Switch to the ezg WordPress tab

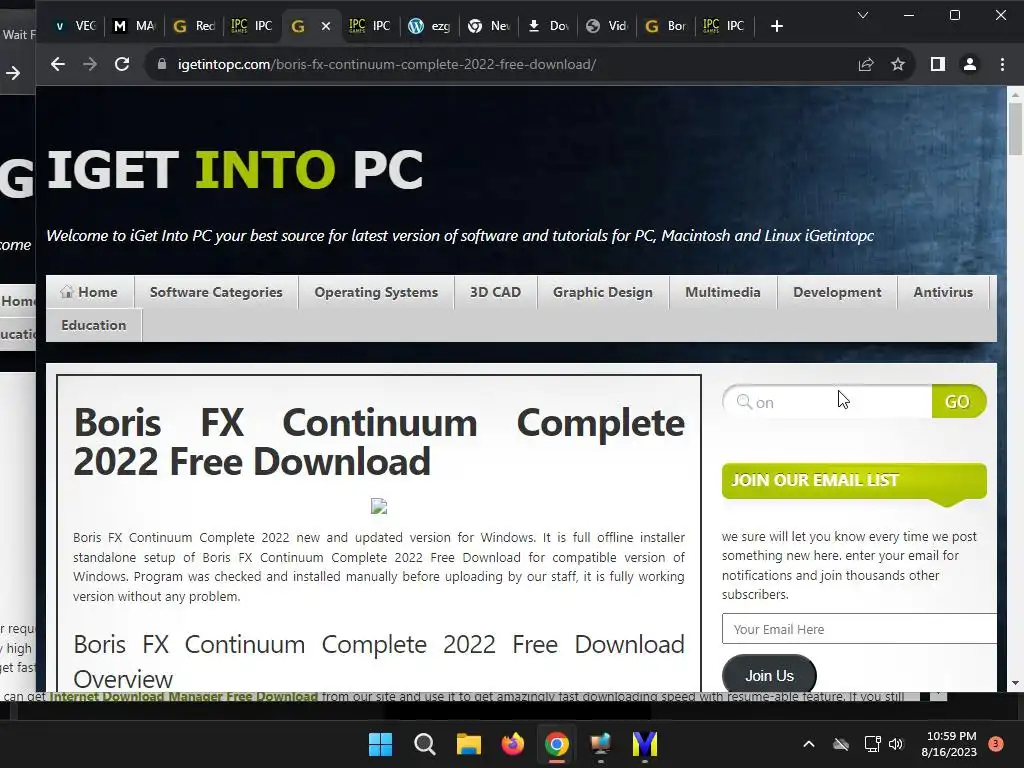click(430, 26)
